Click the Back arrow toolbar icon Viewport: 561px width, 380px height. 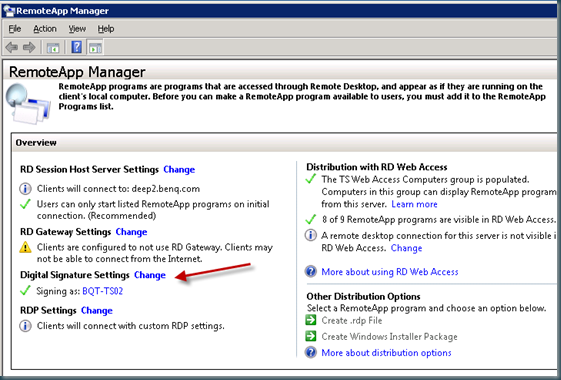coord(11,47)
